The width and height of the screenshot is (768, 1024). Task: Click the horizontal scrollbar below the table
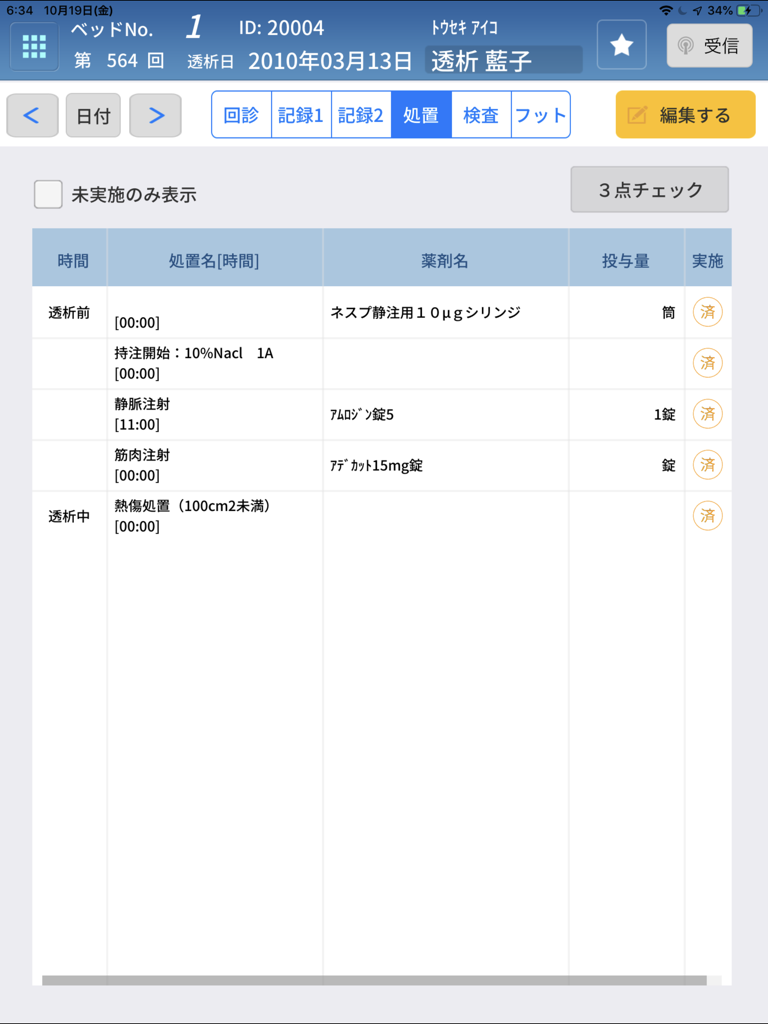374,981
